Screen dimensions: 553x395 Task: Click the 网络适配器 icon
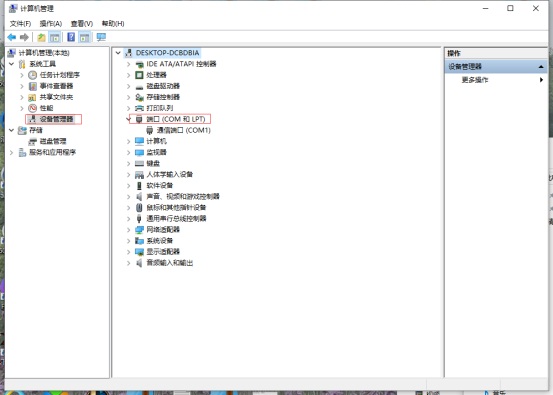click(139, 230)
